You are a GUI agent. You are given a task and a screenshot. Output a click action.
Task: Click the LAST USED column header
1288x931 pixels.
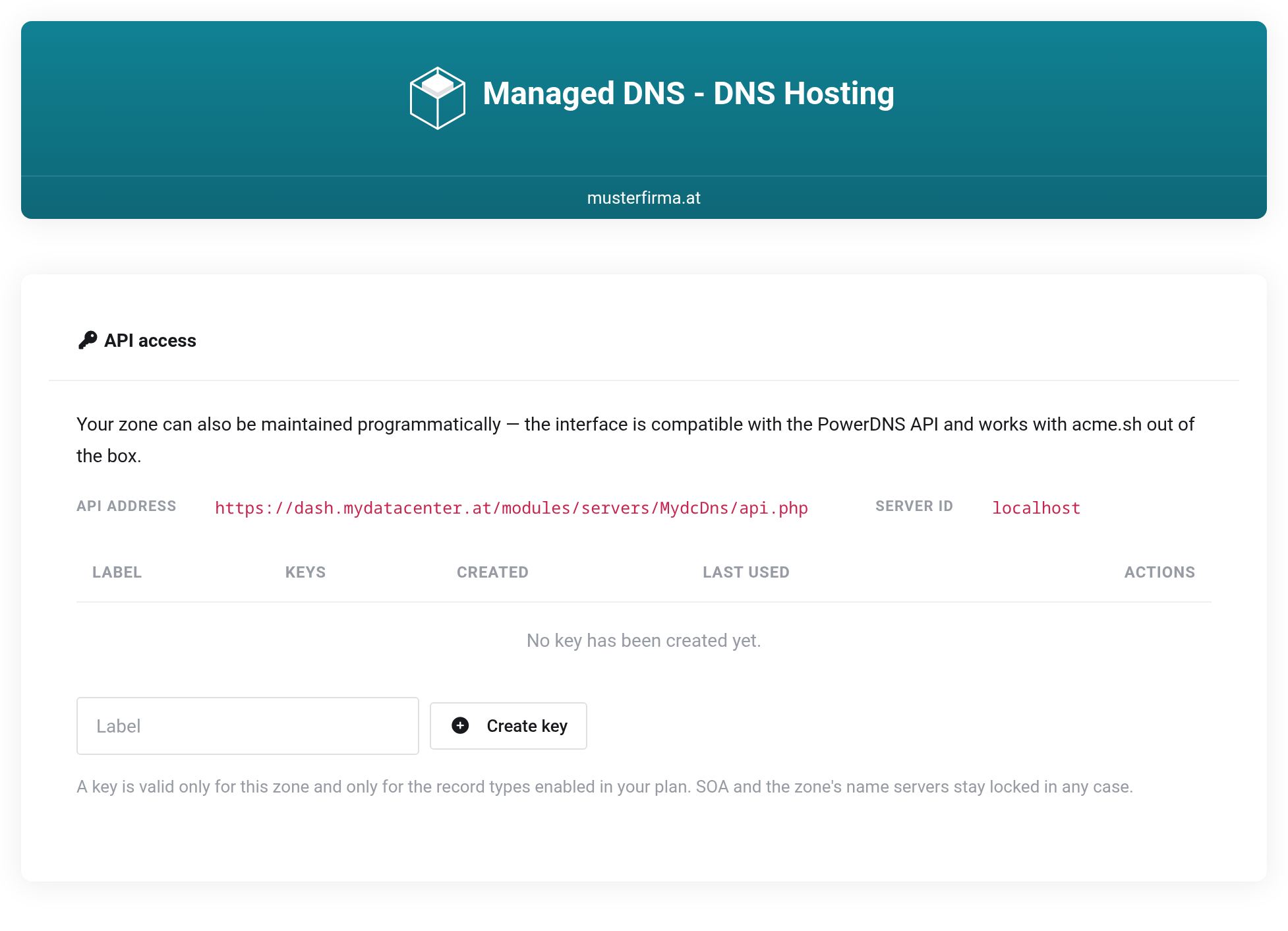pyautogui.click(x=746, y=572)
